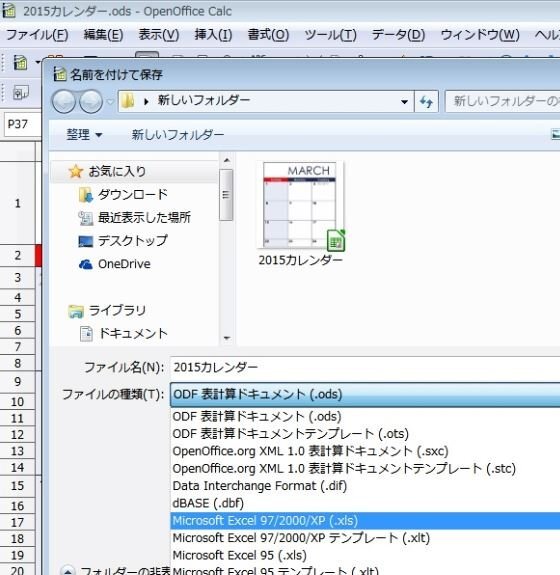Open the ウィンドウ(W) menu
The height and width of the screenshot is (575, 560).
(480, 35)
